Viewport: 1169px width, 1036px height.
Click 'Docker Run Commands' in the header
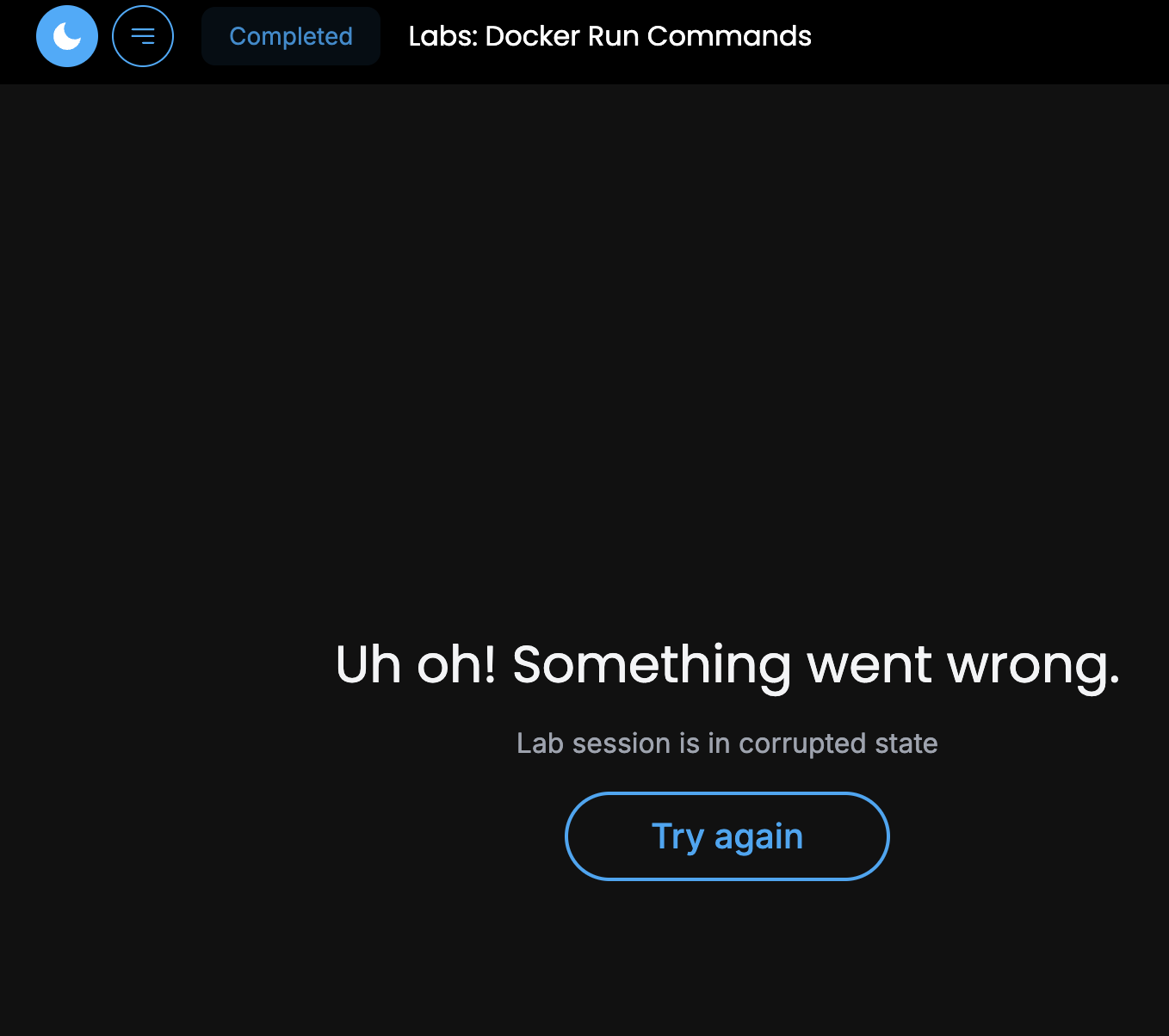point(648,36)
